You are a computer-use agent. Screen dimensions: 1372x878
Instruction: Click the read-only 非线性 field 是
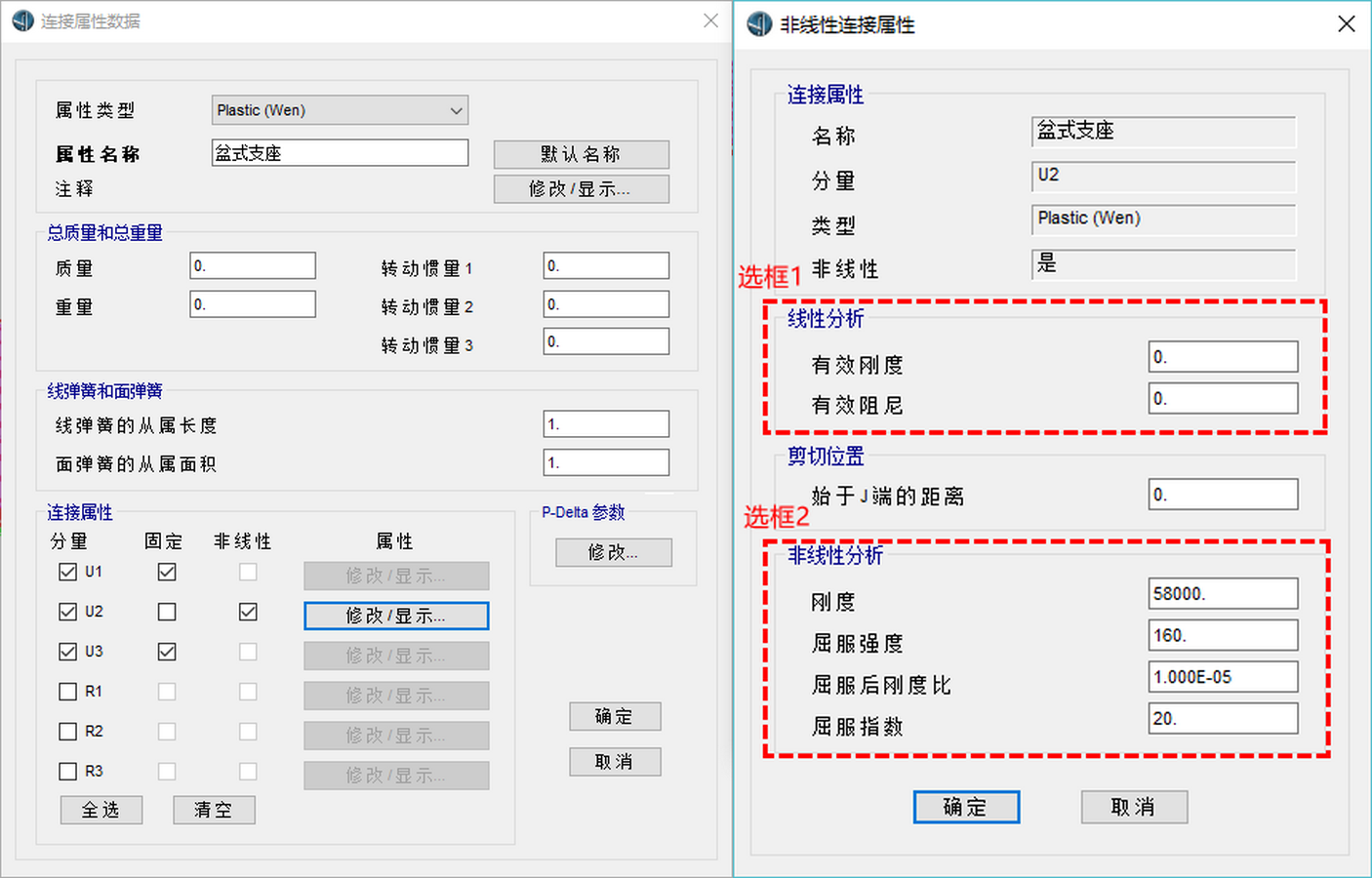[1163, 264]
